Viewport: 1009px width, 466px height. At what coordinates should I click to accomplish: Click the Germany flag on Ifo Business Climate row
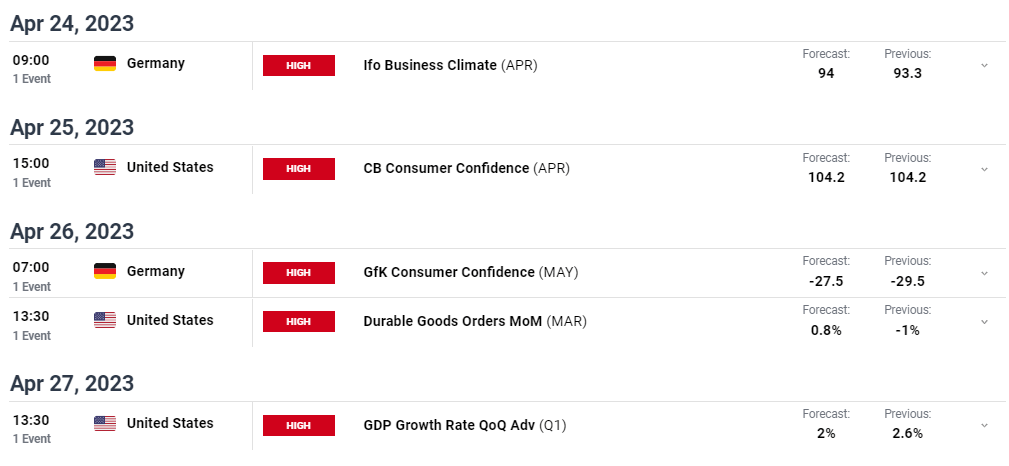(x=105, y=63)
